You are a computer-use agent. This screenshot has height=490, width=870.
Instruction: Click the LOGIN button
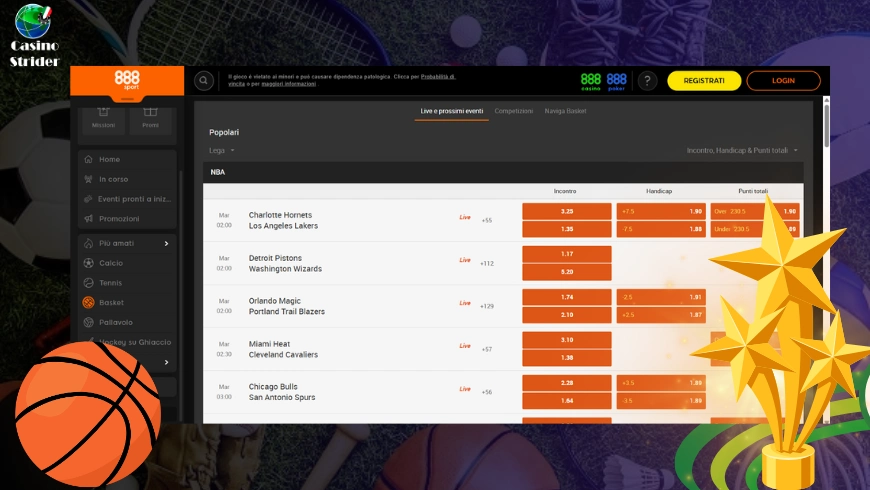[x=783, y=80]
